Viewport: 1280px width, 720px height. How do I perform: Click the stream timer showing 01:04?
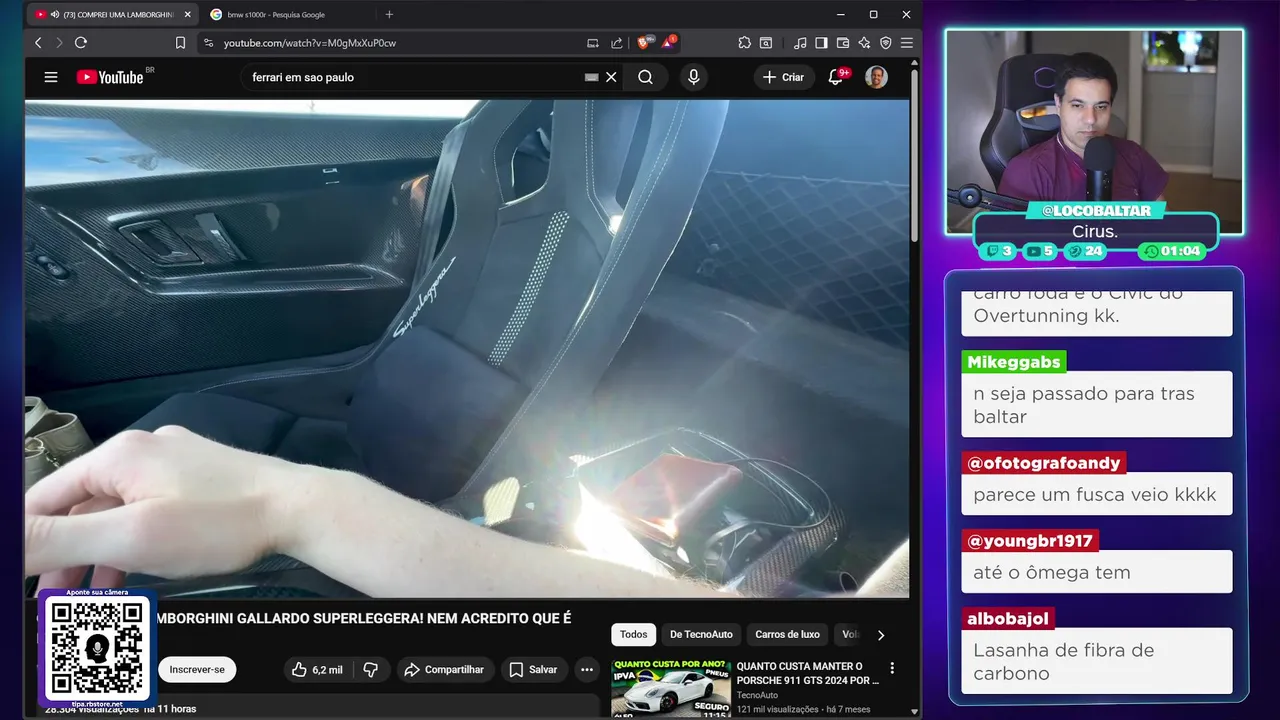[x=1172, y=251]
